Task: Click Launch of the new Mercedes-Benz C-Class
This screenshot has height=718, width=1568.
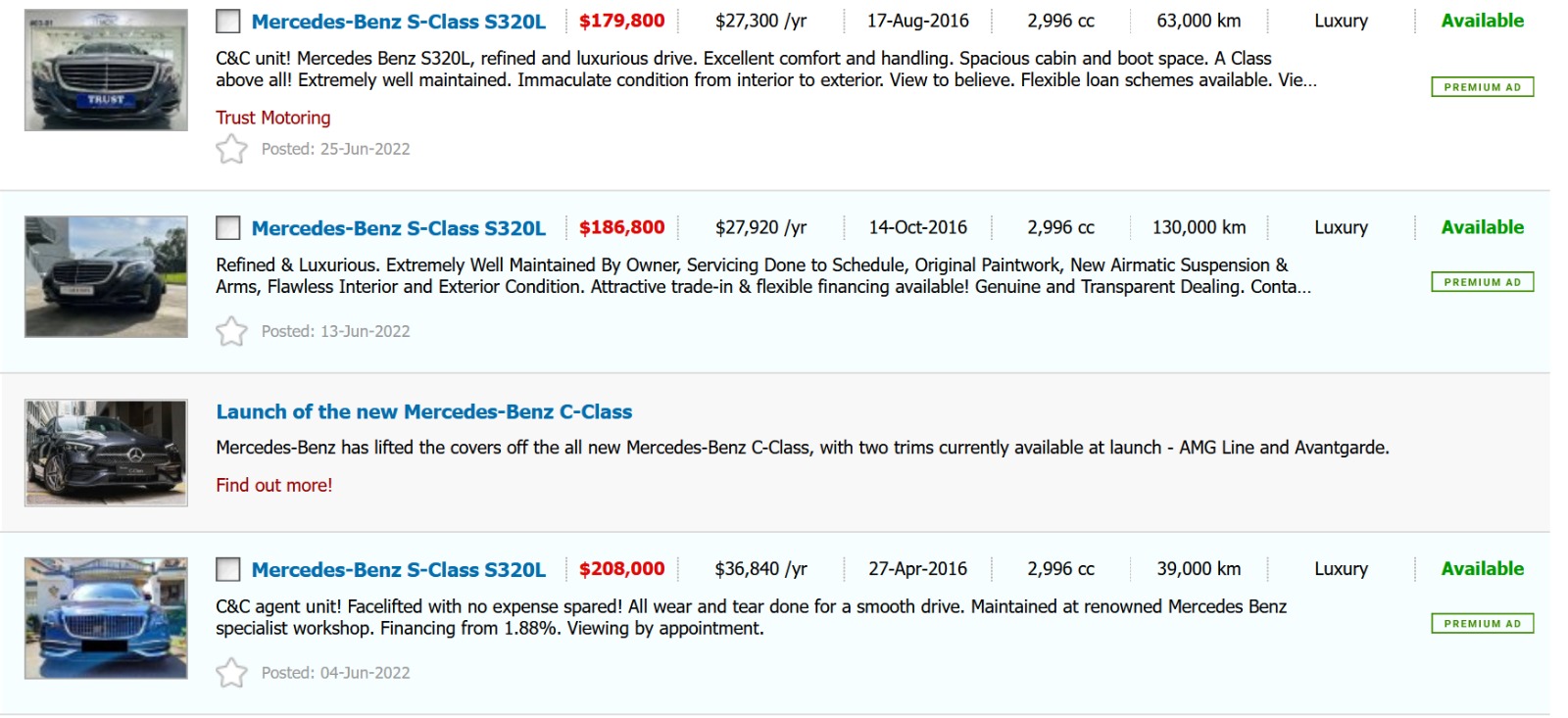Action: pyautogui.click(x=423, y=411)
